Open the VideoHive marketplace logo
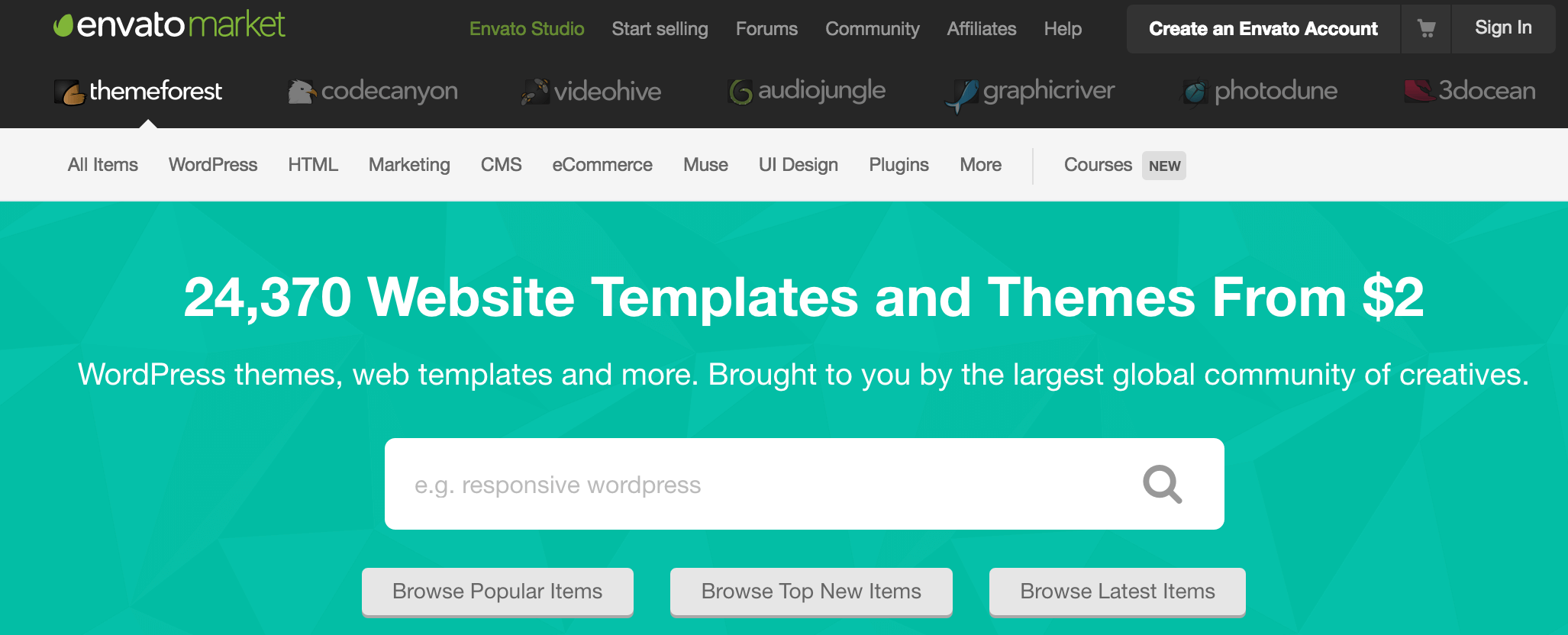Viewport: 1568px width, 635px height. (591, 92)
